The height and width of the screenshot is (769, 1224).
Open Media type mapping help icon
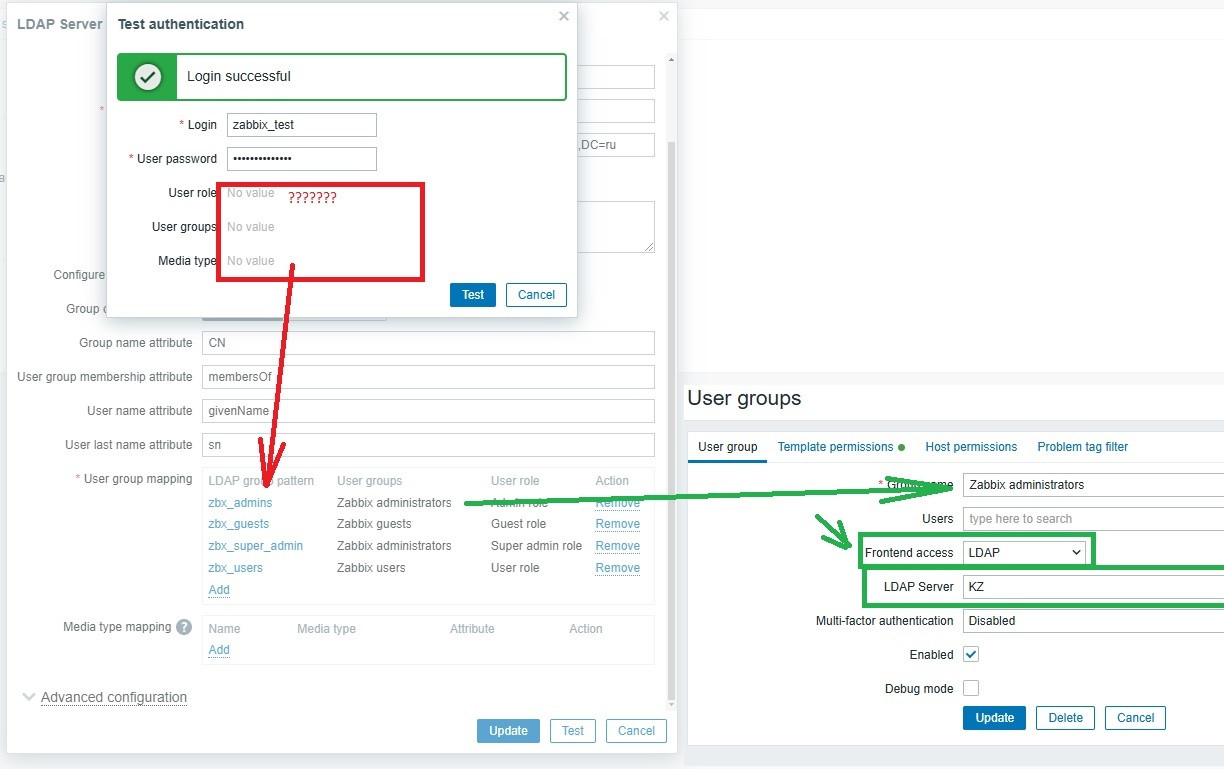pyautogui.click(x=184, y=628)
